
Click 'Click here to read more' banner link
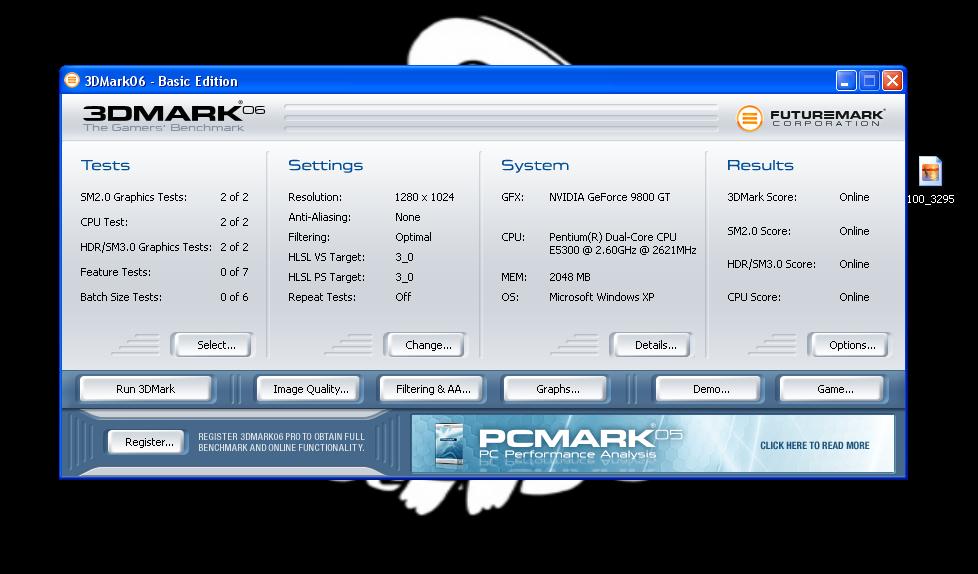(x=815, y=445)
